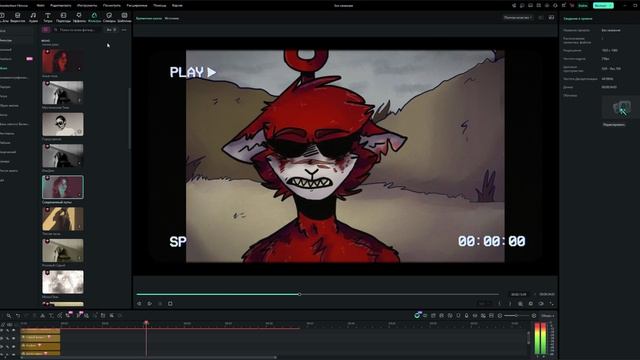Click the green circular icon in timeline toolbar
This screenshot has height=360, width=640.
pyautogui.click(x=417, y=316)
